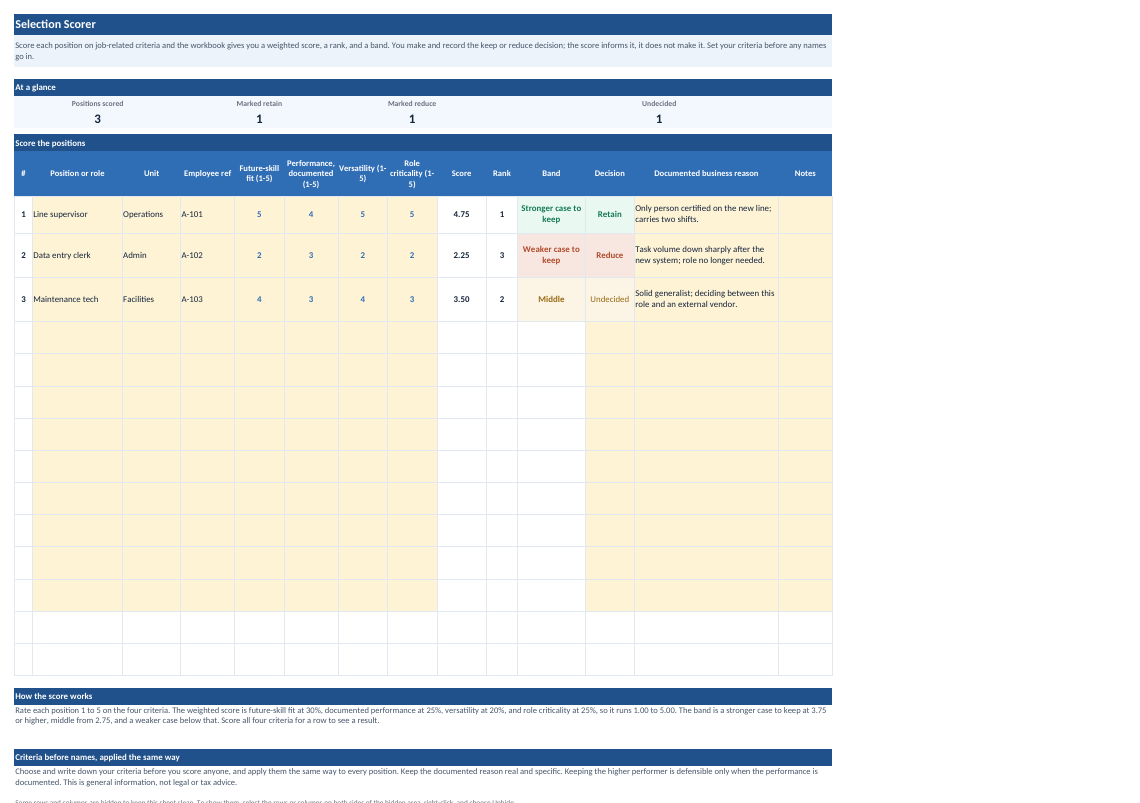Screen dimensions: 1140x803
Task: Select the Selection Scorer title cell
Action: [x=422, y=24]
